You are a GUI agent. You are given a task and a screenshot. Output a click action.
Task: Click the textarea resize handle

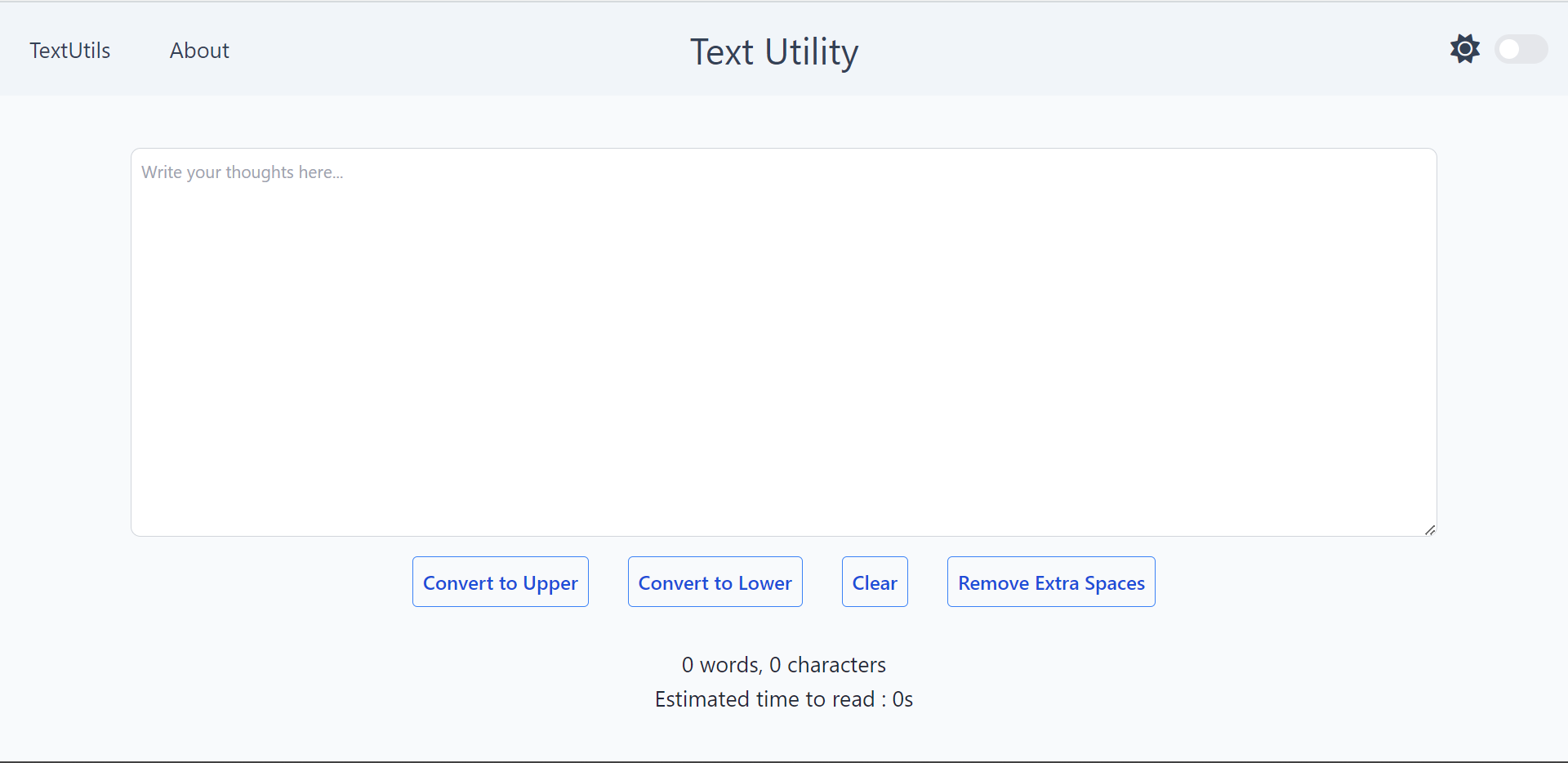(1430, 530)
